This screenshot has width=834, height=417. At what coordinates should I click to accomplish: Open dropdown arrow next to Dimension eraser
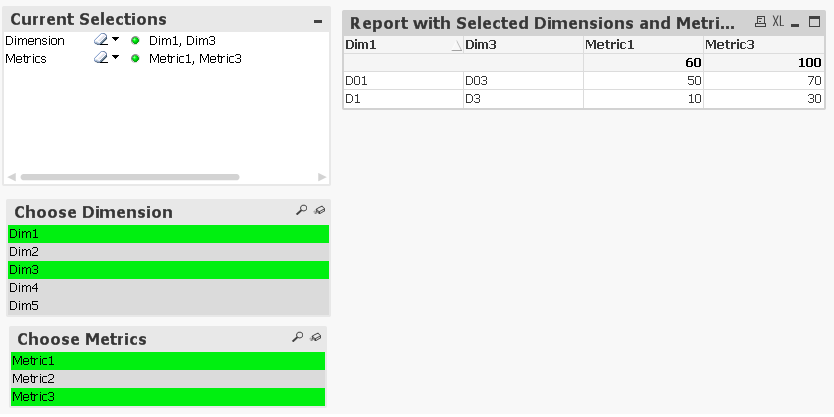tap(115, 40)
